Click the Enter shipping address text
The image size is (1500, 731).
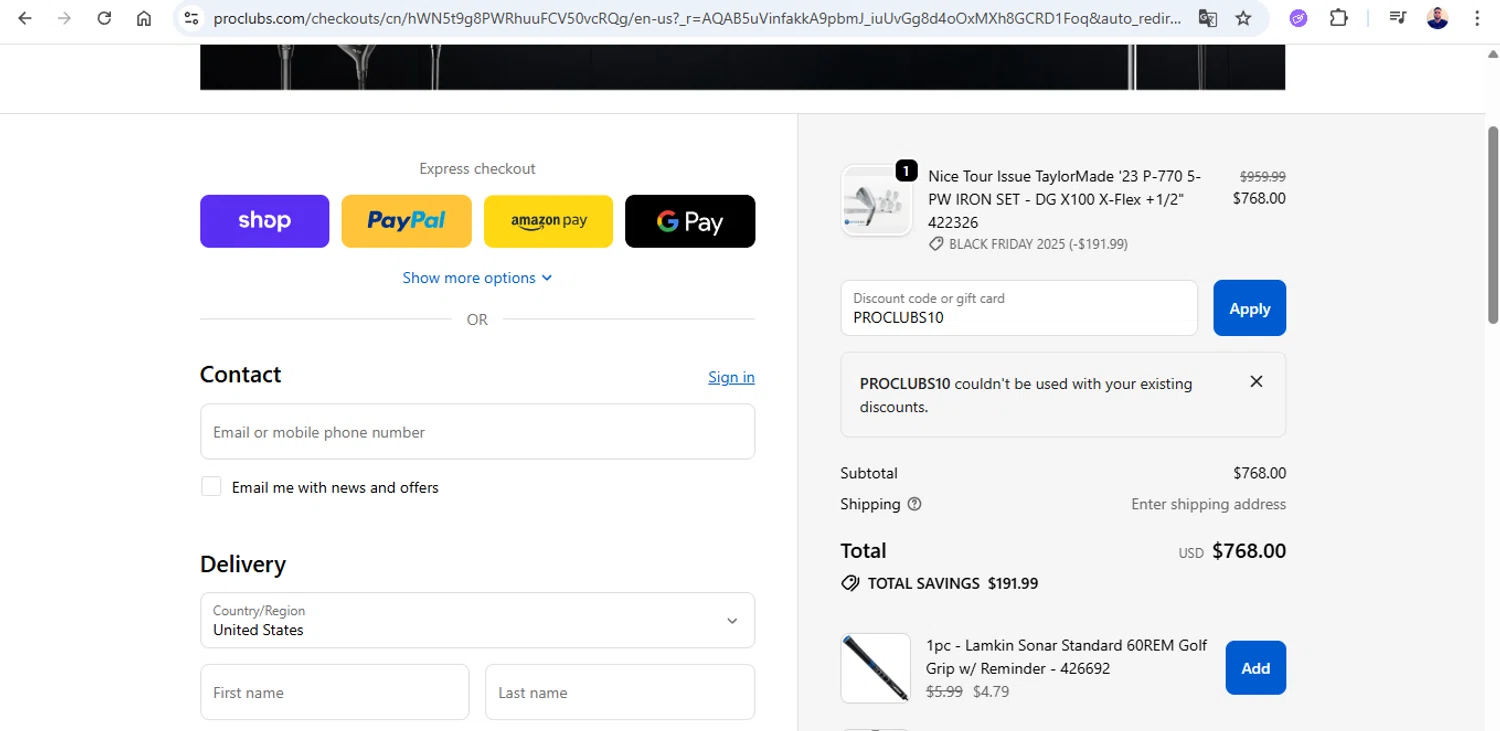(1208, 504)
